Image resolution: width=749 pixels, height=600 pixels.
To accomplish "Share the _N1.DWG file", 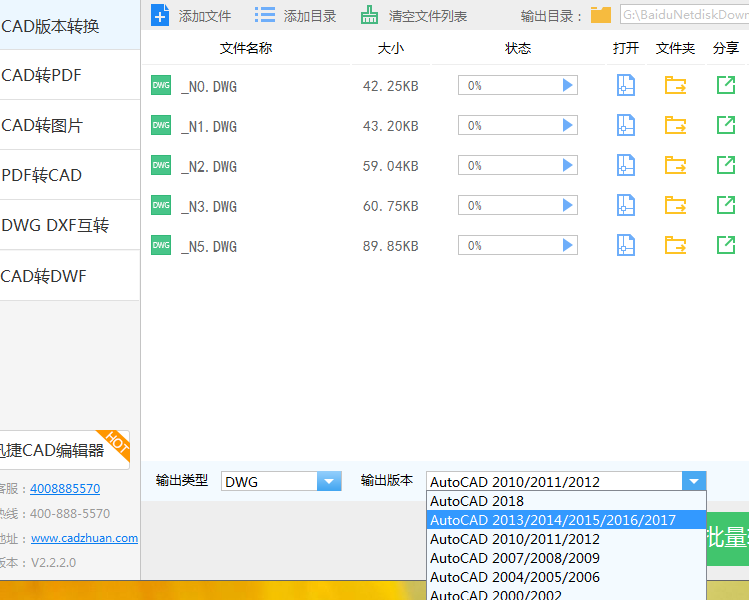I will tap(726, 126).
